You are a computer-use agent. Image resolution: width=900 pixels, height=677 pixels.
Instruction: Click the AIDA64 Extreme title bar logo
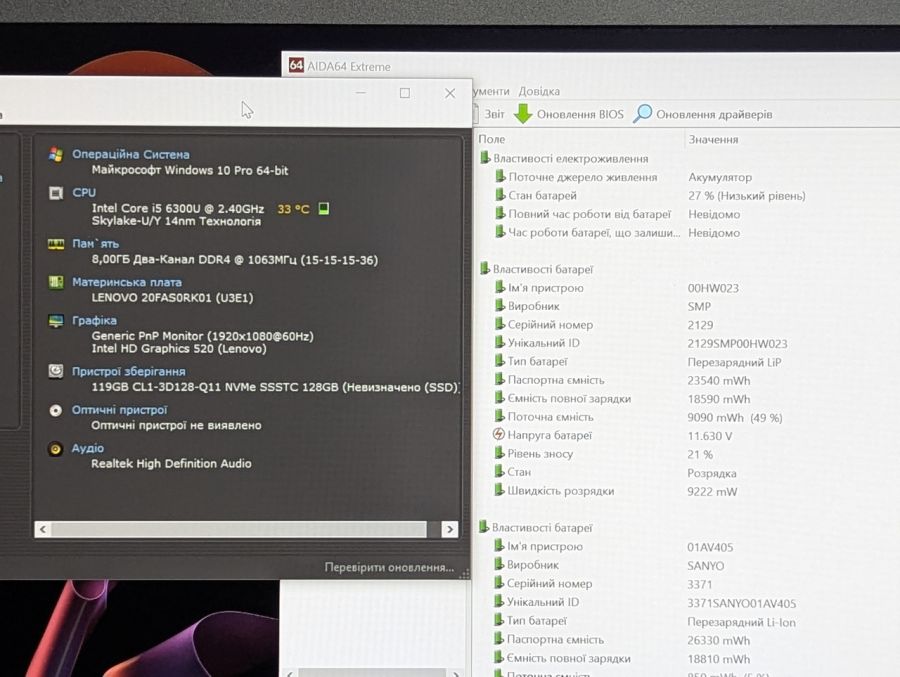296,65
